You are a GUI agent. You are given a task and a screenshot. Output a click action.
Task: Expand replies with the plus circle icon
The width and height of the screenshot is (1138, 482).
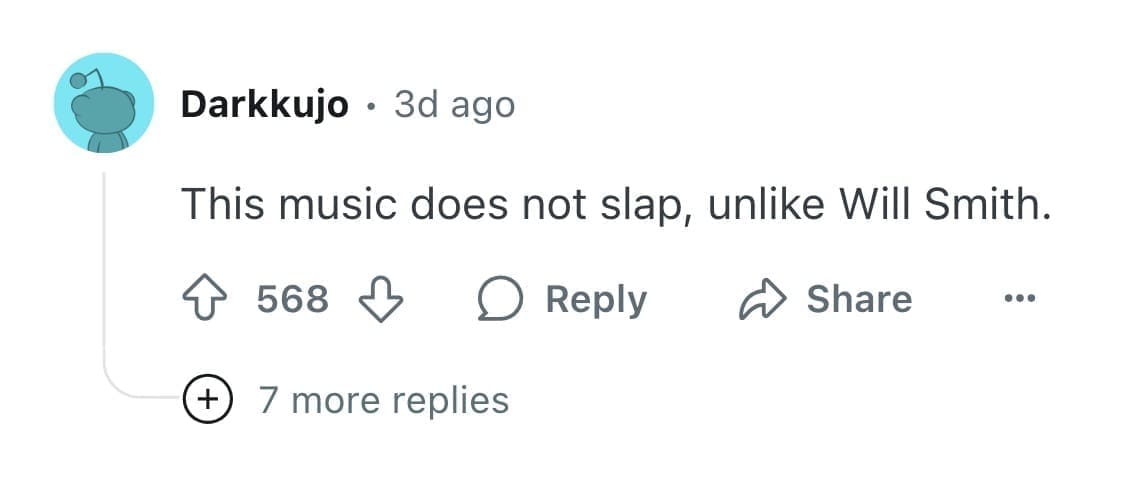(x=206, y=400)
